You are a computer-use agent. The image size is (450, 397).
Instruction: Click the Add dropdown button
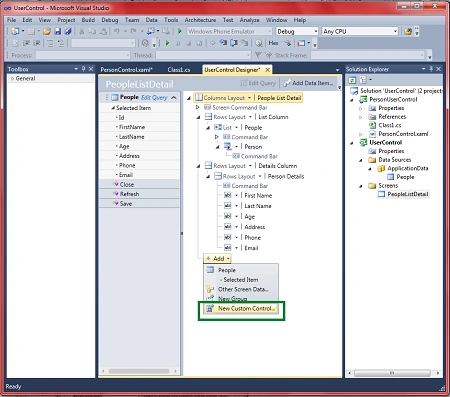[x=217, y=259]
